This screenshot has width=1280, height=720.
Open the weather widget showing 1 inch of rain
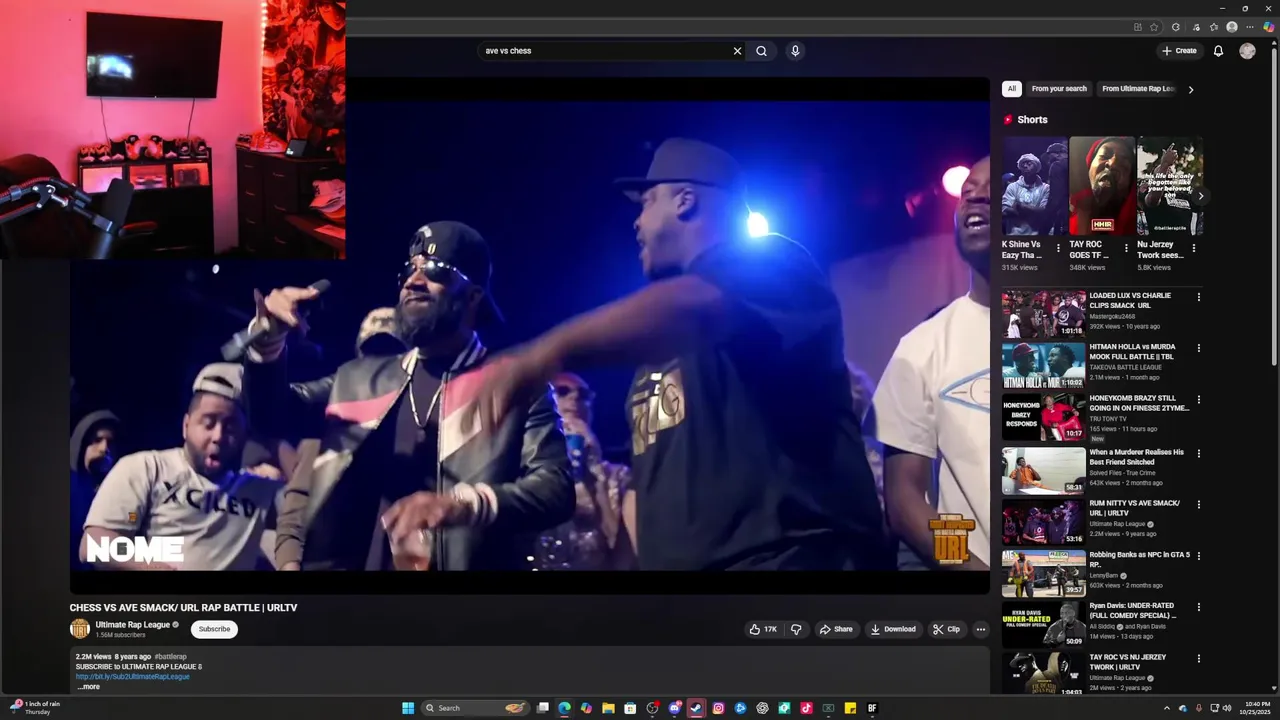point(35,708)
